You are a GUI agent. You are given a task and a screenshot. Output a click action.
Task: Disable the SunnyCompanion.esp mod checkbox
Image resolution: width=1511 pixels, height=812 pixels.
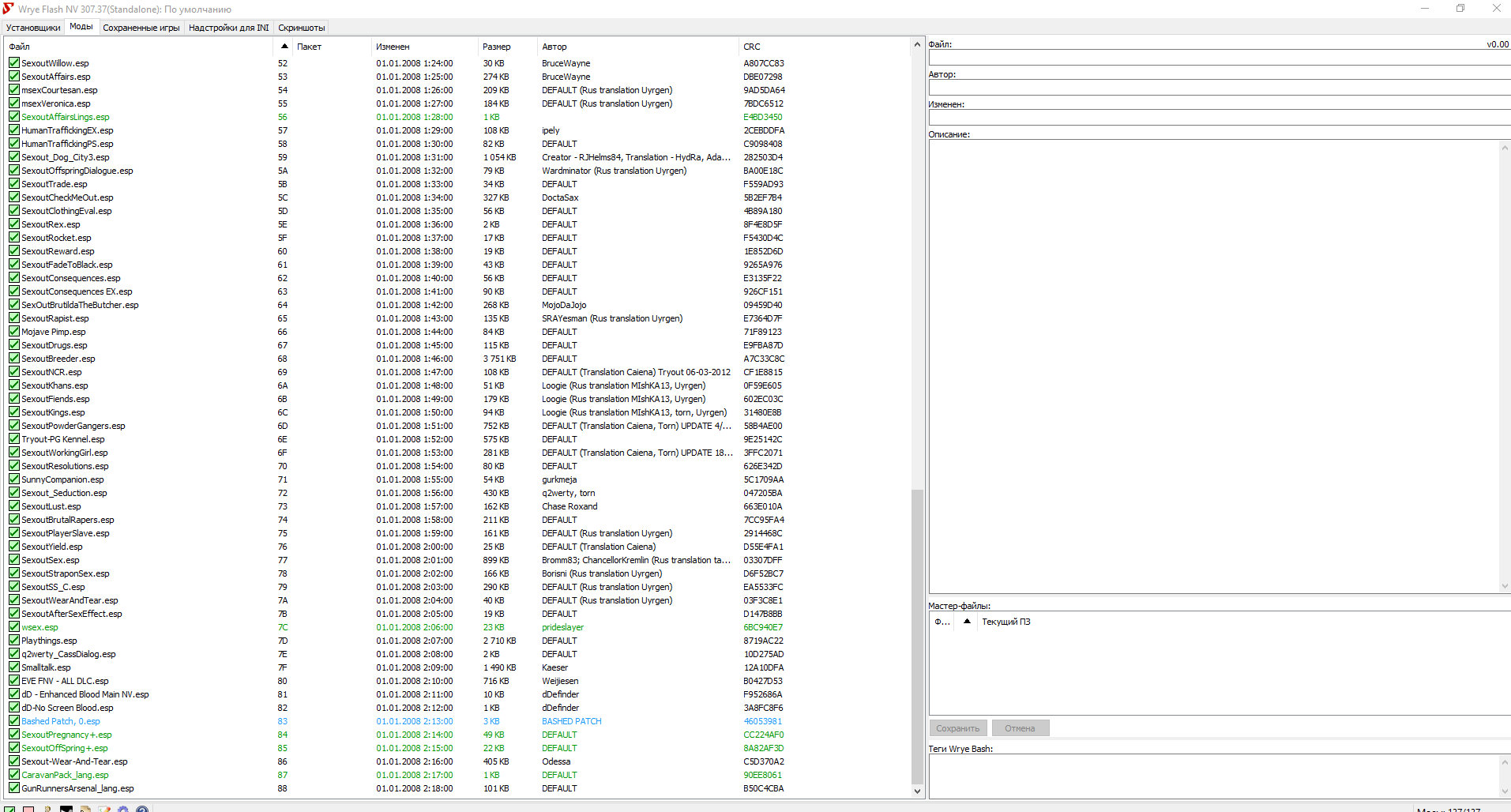coord(14,479)
